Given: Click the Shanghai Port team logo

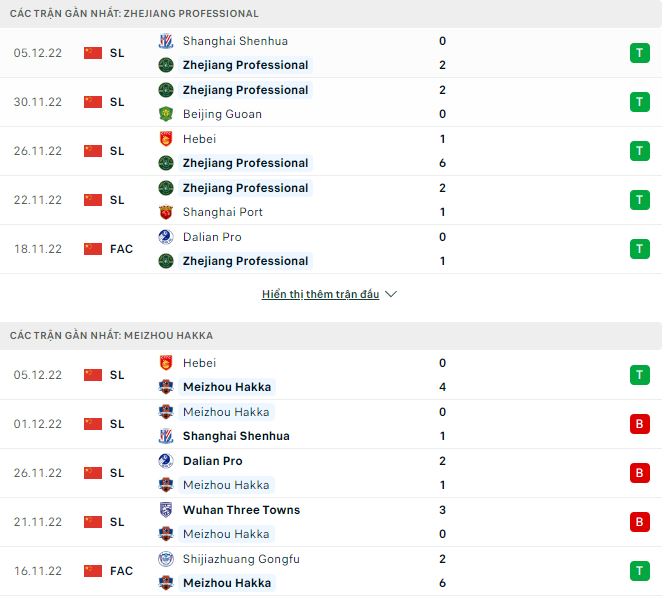Looking at the screenshot, I should (166, 212).
